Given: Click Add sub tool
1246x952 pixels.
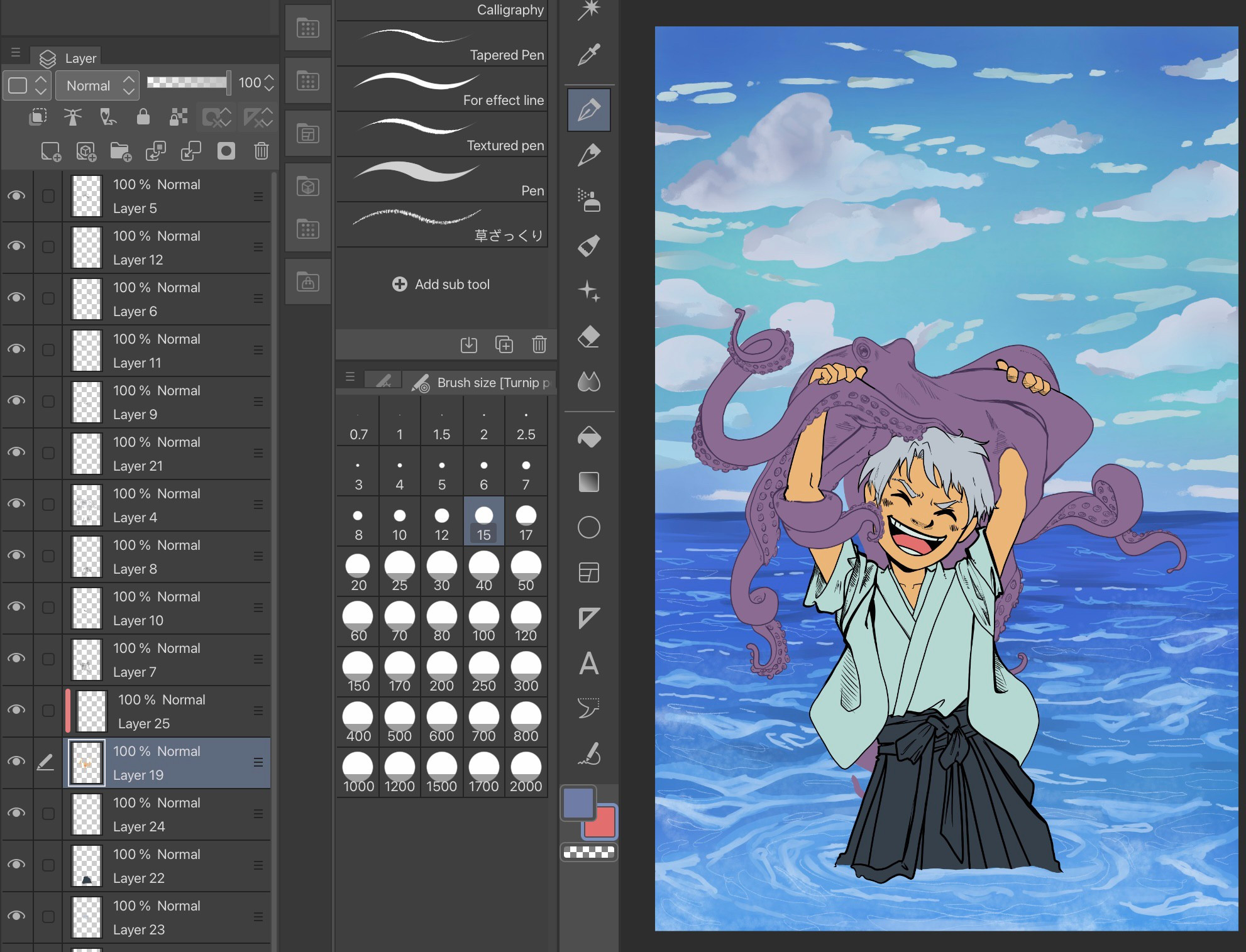Looking at the screenshot, I should [441, 284].
